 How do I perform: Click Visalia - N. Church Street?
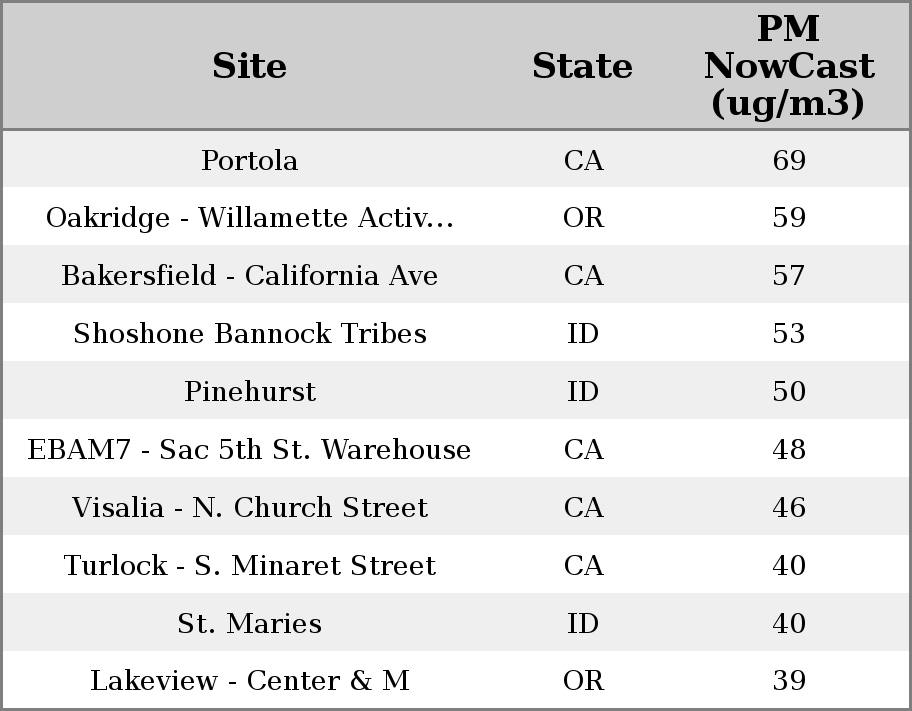point(249,508)
